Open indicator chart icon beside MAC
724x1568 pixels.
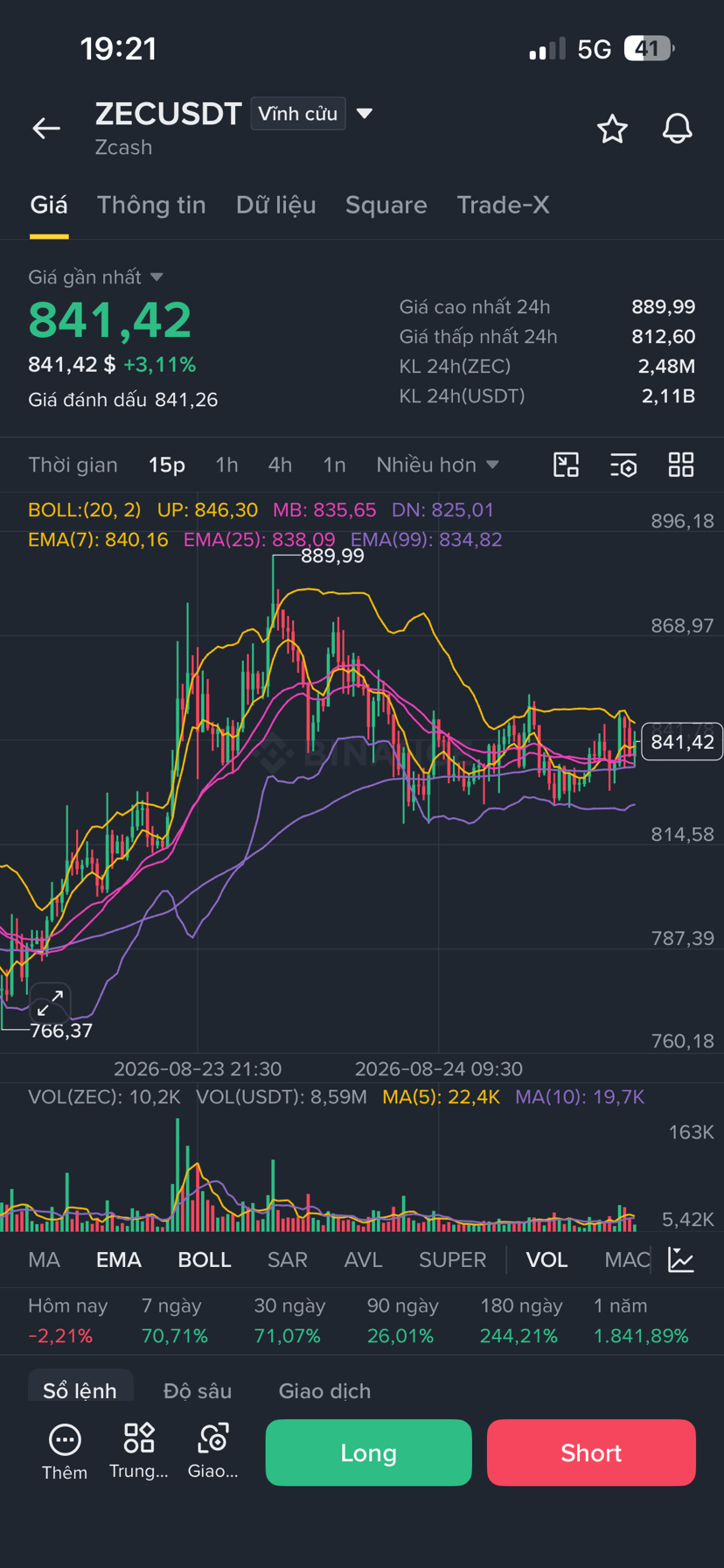tap(681, 1259)
